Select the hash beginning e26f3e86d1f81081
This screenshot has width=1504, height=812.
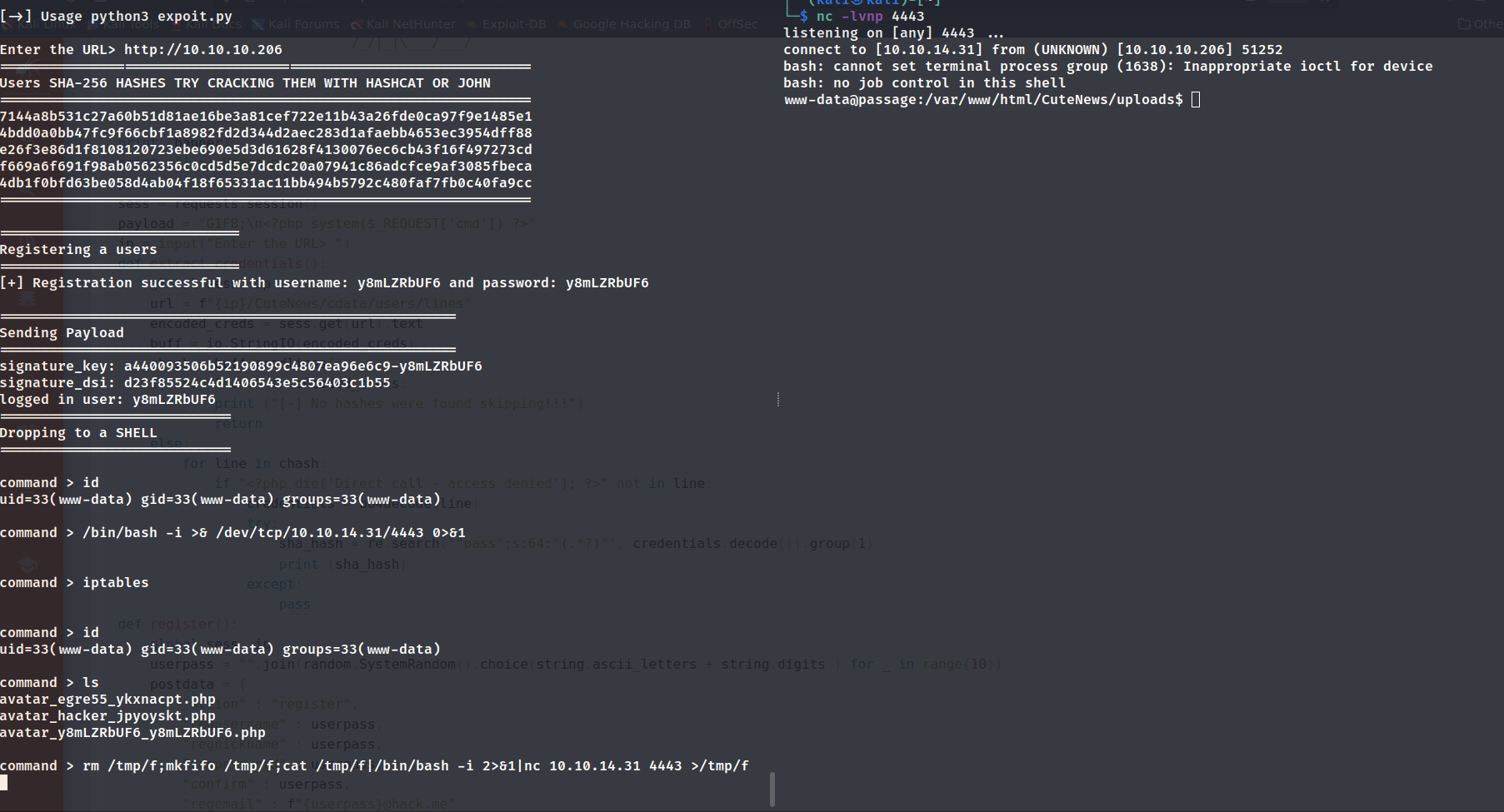click(266, 149)
